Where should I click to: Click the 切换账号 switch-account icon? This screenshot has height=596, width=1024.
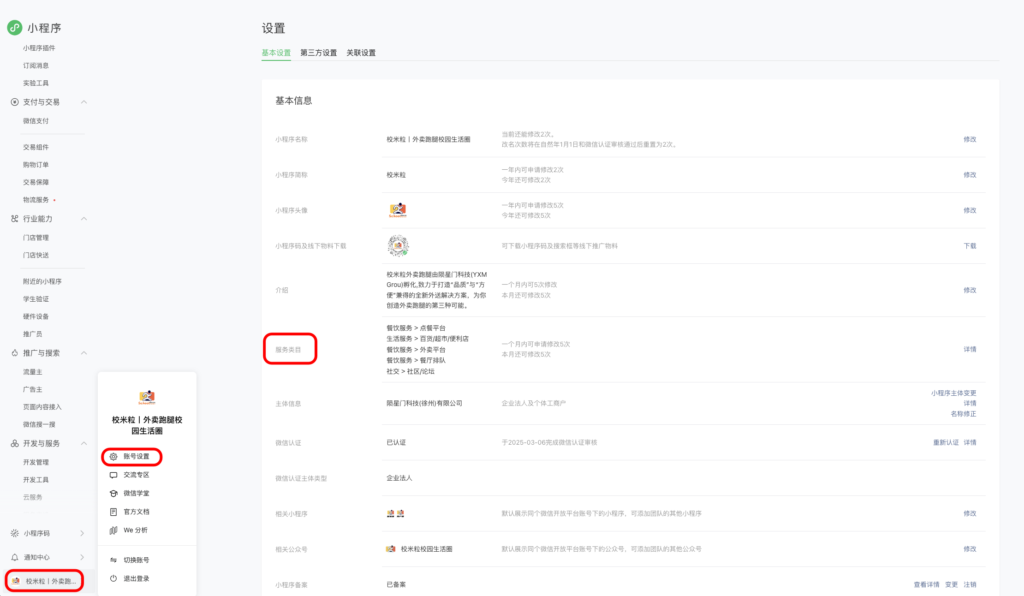pyautogui.click(x=113, y=558)
